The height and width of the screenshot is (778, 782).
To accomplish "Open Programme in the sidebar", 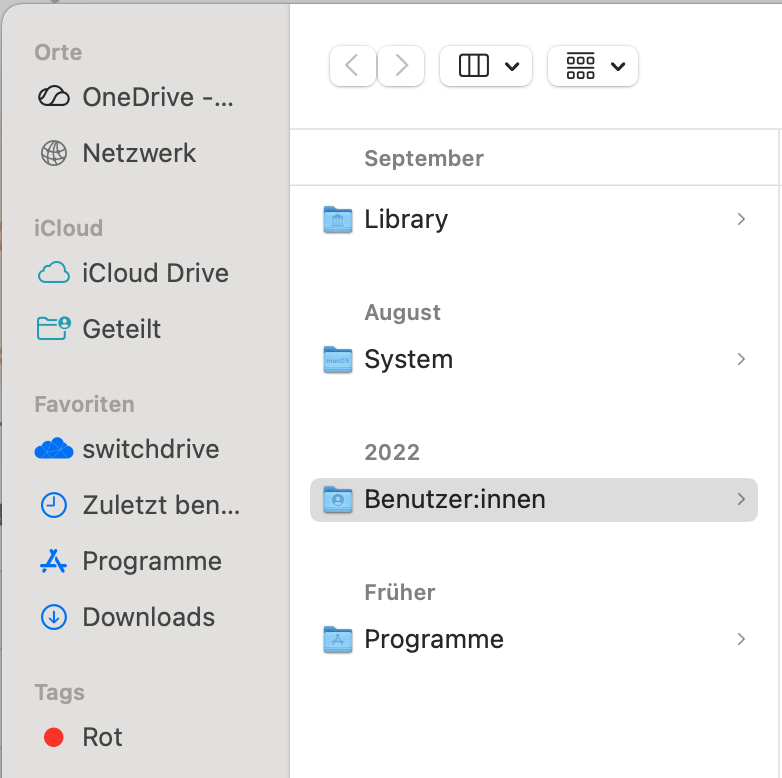I will (130, 561).
